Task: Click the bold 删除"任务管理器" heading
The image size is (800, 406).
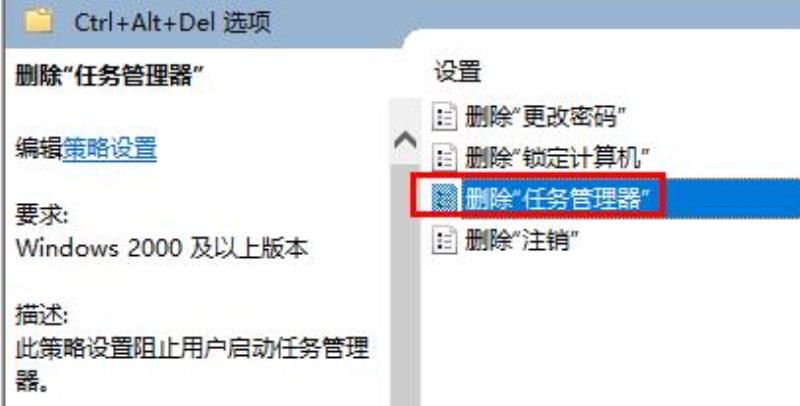Action: 109,76
